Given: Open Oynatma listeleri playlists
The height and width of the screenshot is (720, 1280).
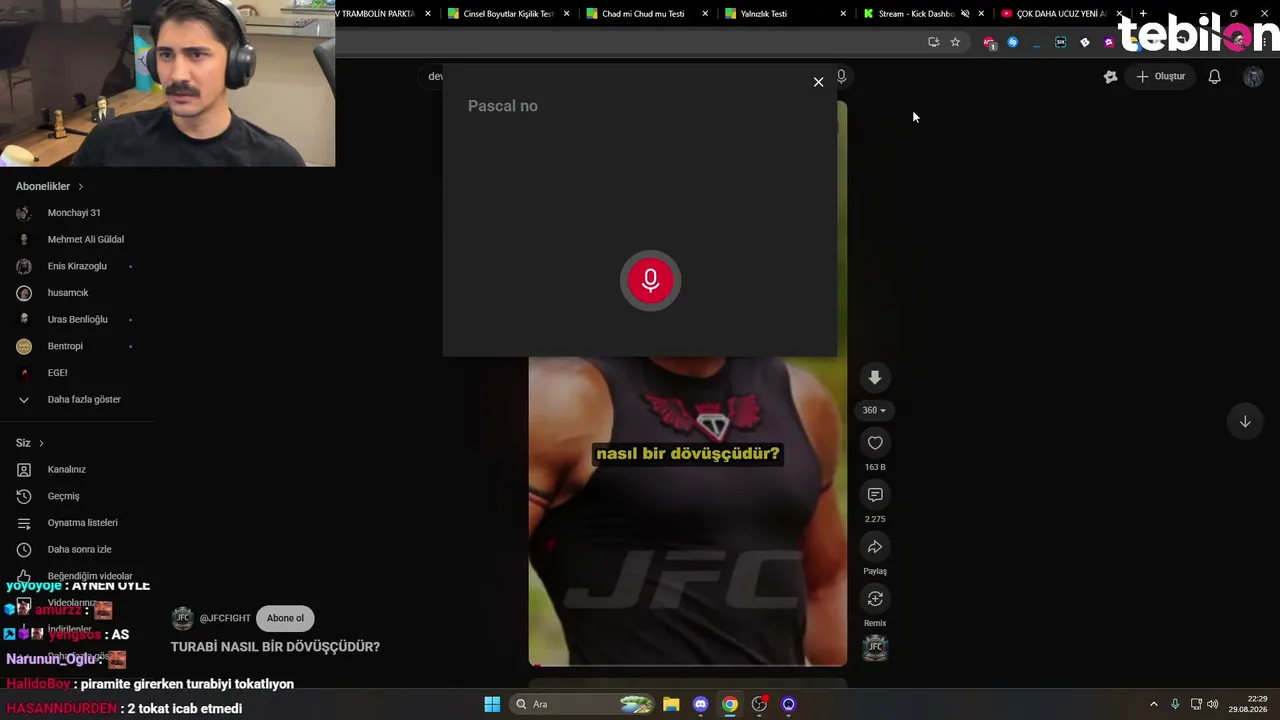Looking at the screenshot, I should pos(82,523).
